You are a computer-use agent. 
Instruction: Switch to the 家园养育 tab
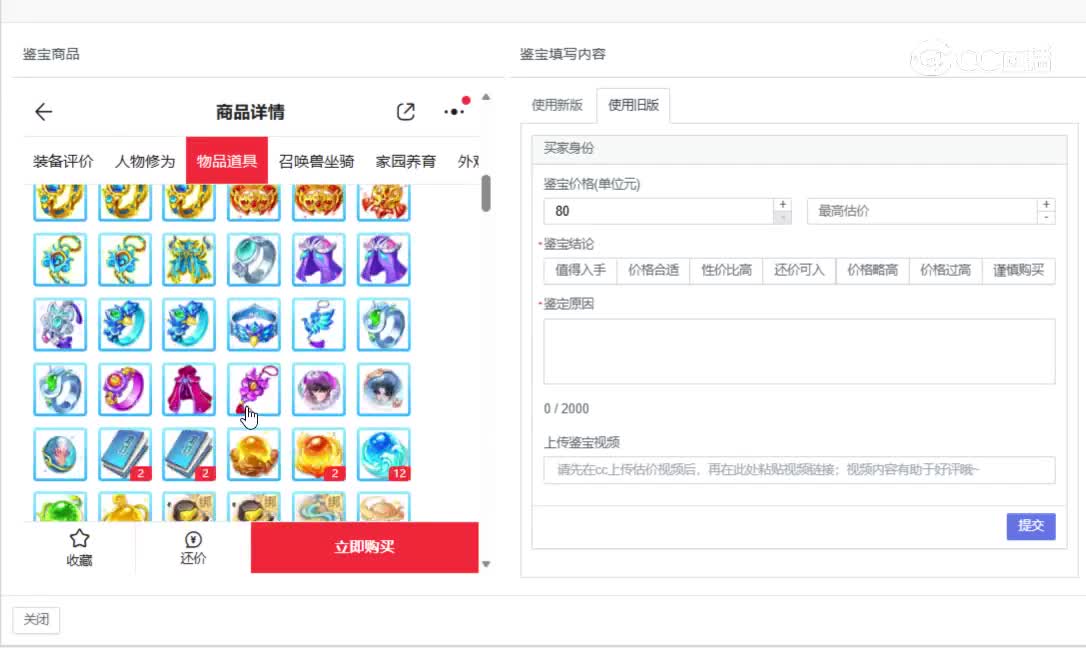tap(406, 161)
